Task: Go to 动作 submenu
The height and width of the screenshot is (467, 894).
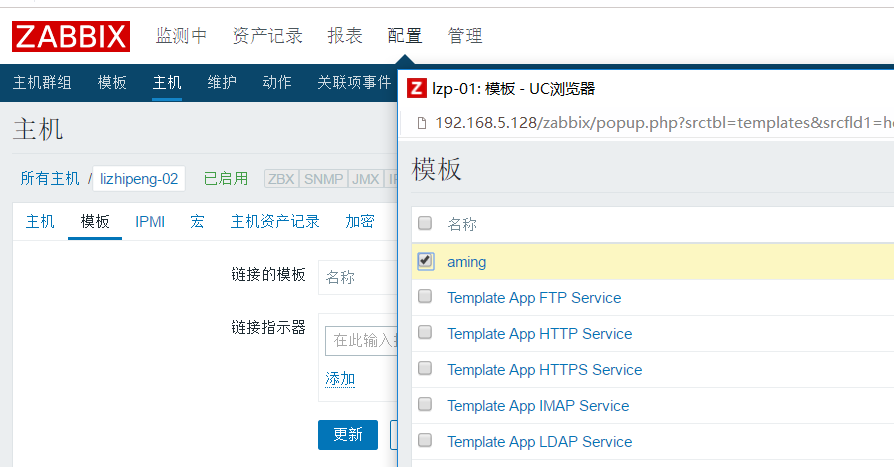Action: pos(277,83)
